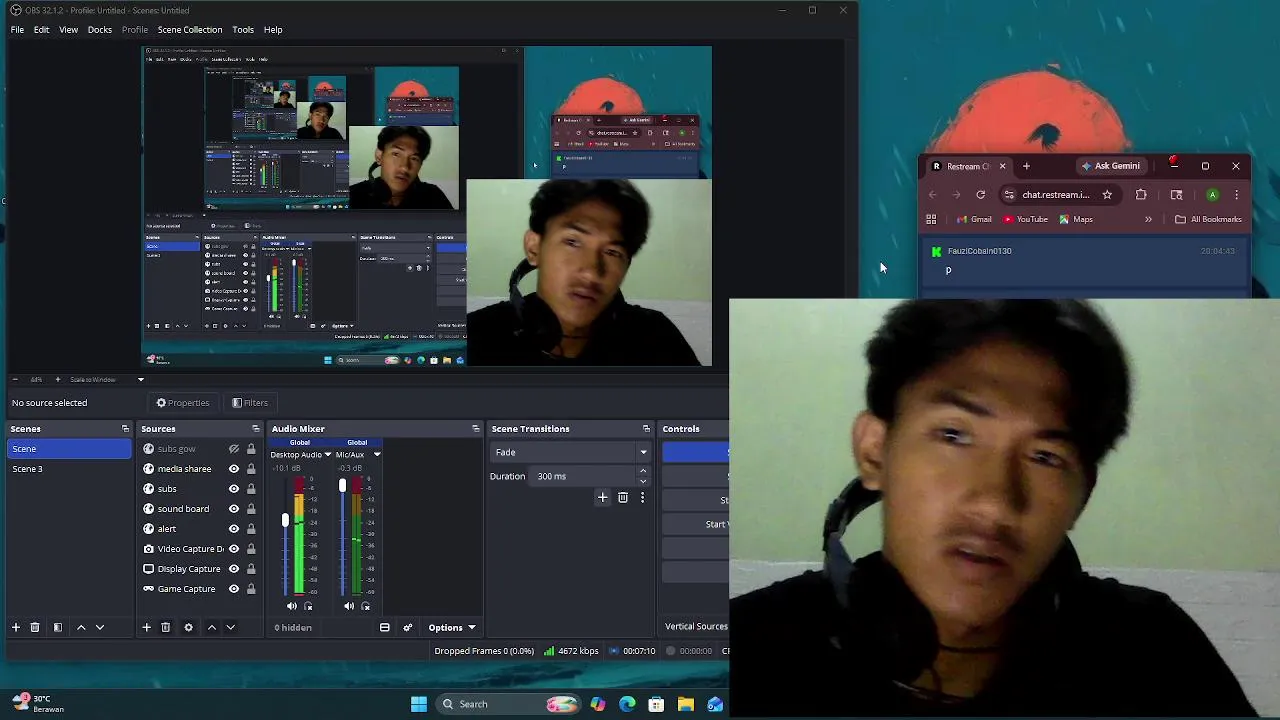The image size is (1280, 720).
Task: Add a scene transition with plus icon
Action: (602, 497)
